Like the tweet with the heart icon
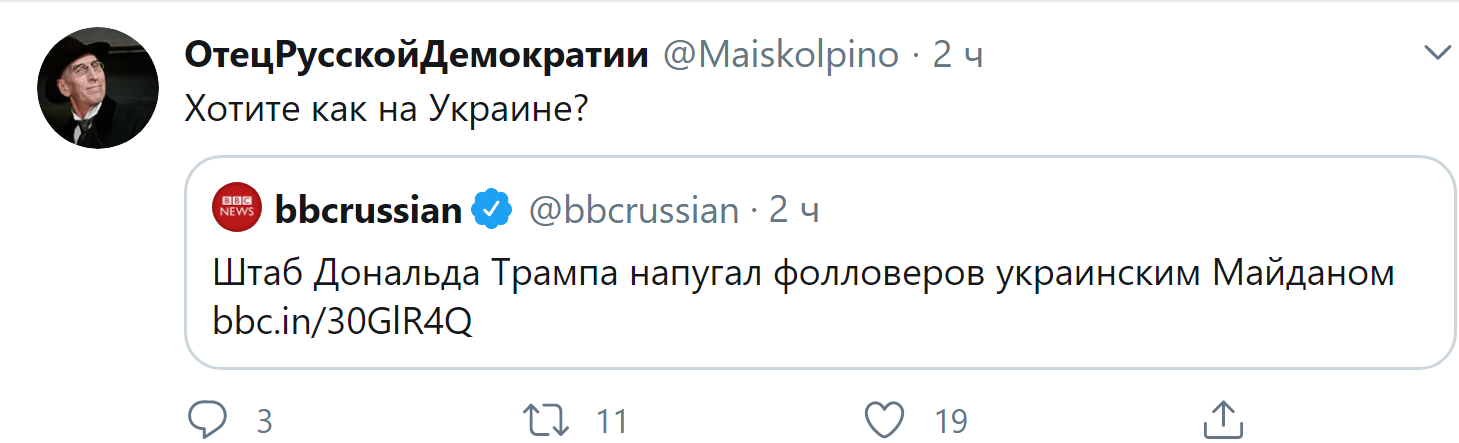 pos(886,419)
